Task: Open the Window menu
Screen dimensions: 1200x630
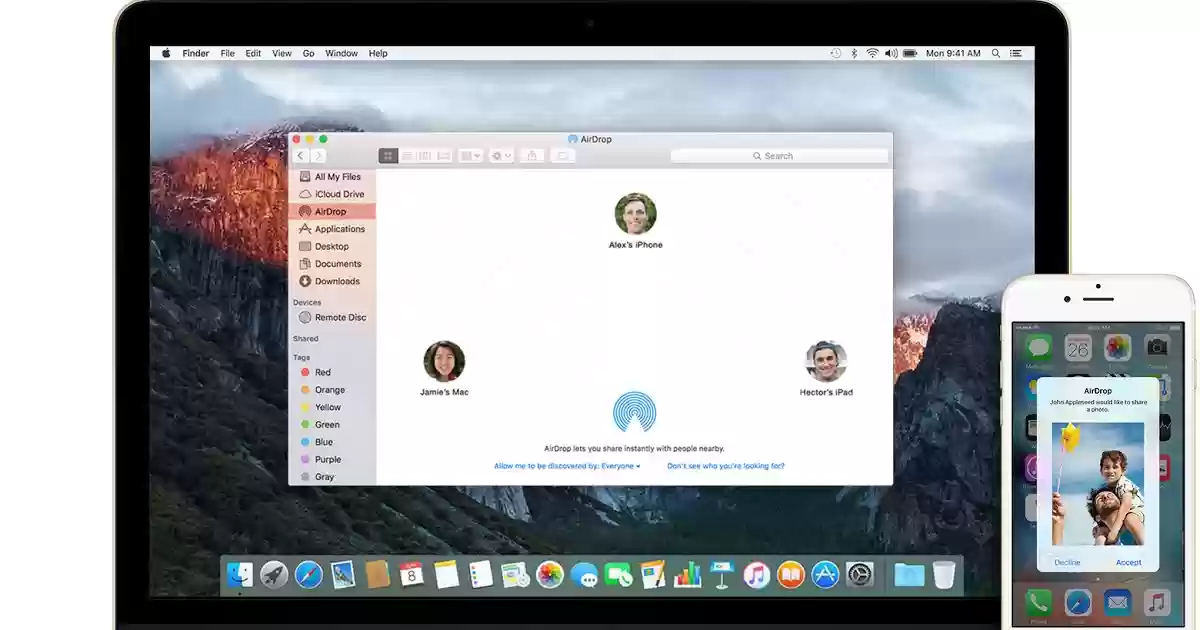Action: [x=342, y=53]
